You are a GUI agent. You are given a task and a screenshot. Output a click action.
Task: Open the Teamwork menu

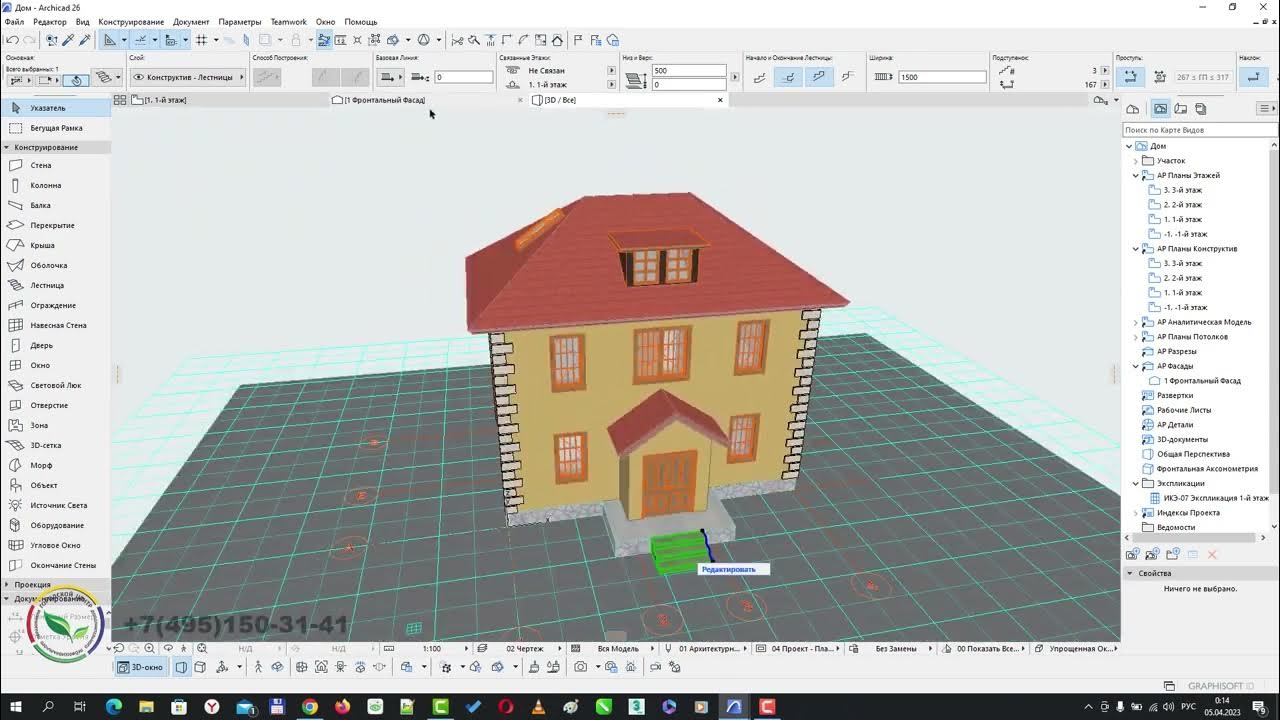pos(288,22)
